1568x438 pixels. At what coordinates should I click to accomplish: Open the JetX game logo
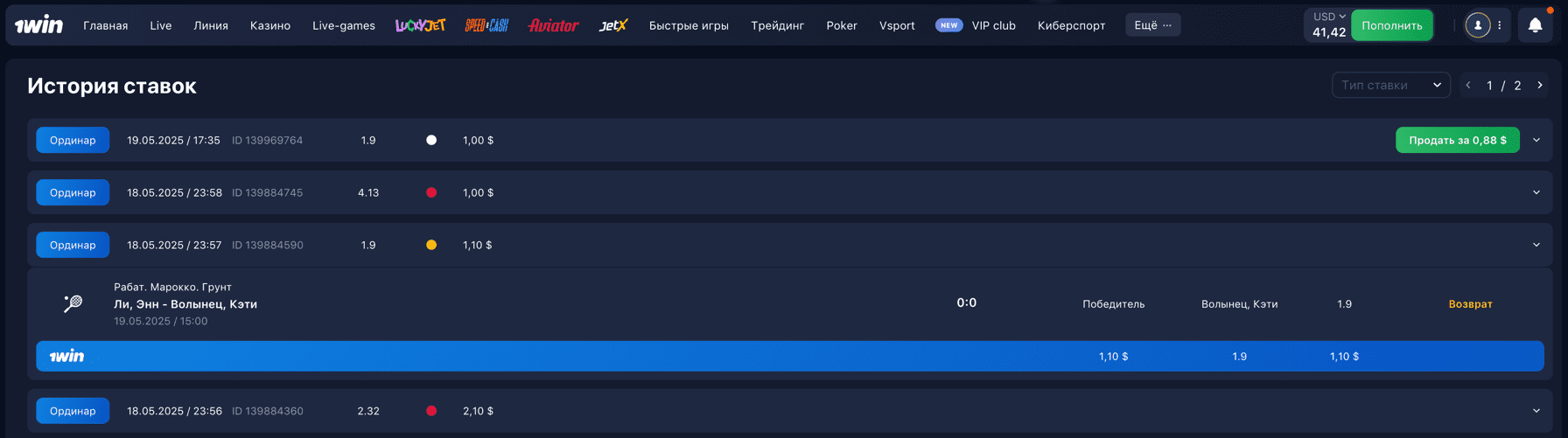(x=613, y=25)
